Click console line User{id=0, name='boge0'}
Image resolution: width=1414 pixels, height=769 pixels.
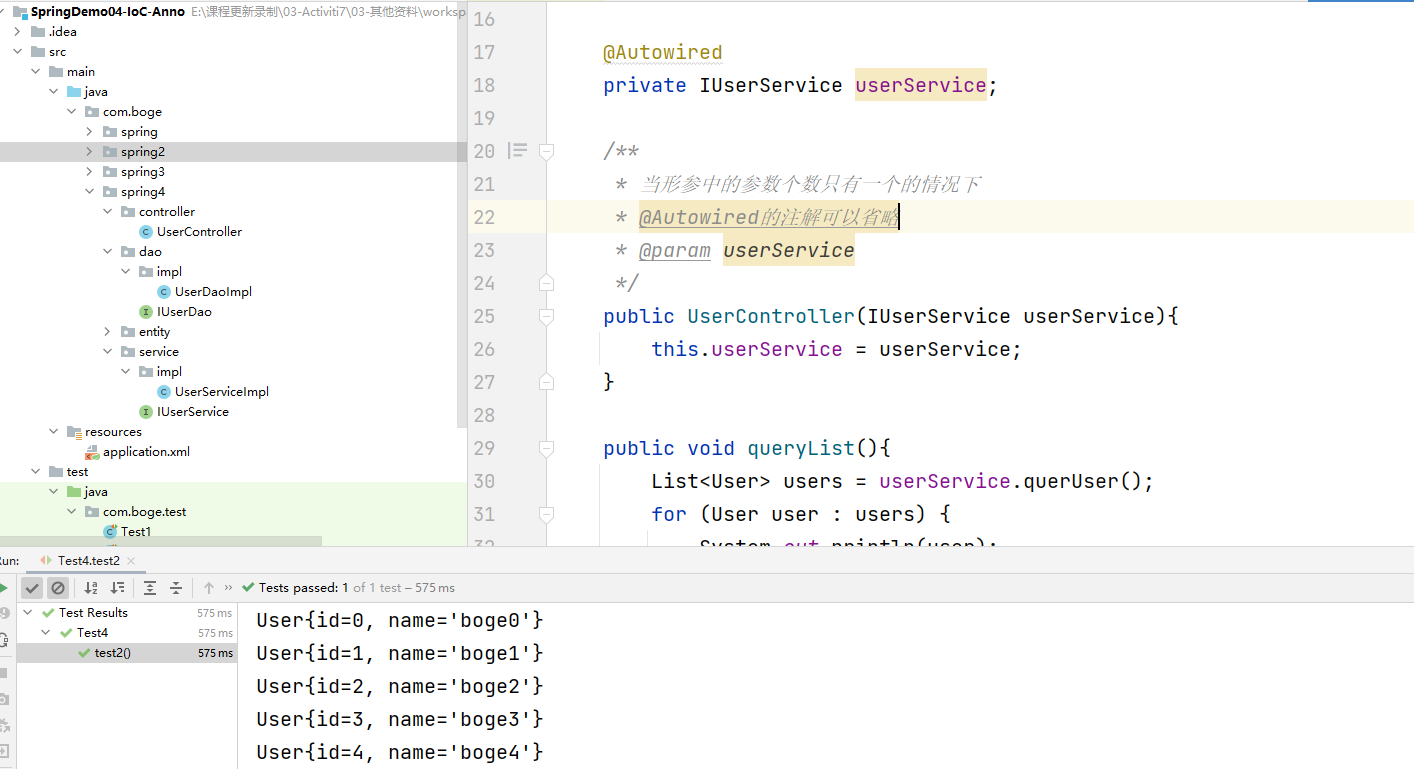(400, 620)
